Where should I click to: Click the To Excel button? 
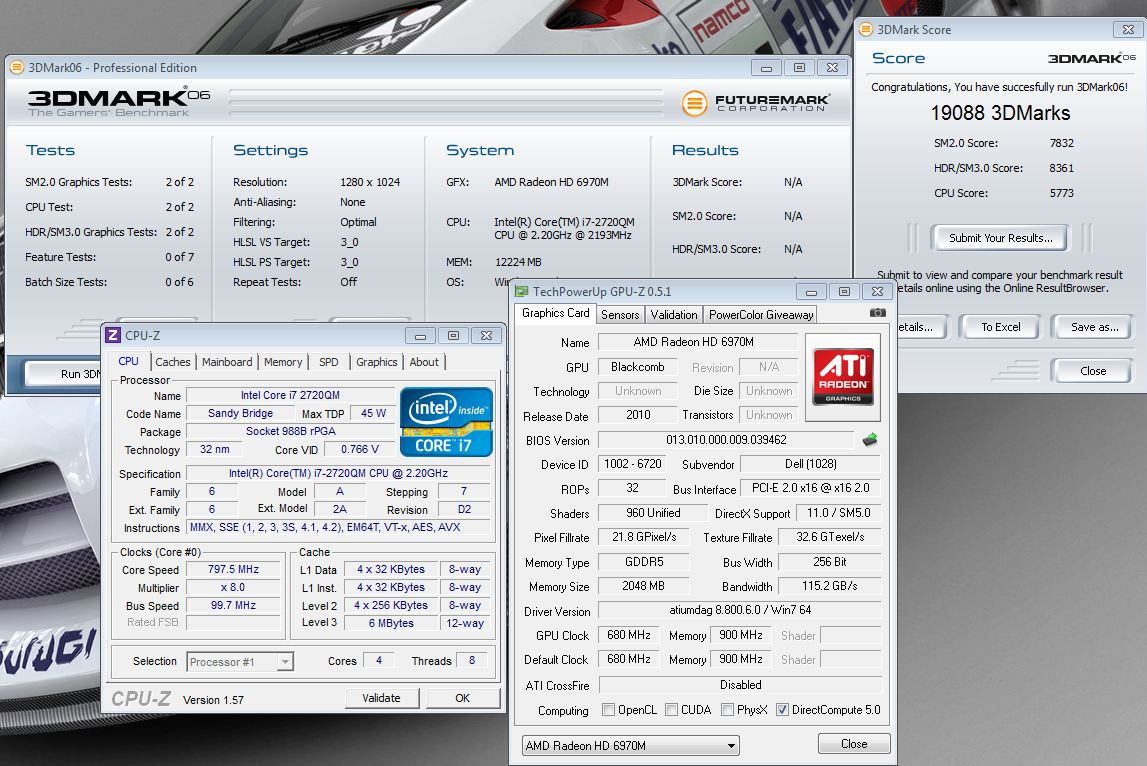1000,327
